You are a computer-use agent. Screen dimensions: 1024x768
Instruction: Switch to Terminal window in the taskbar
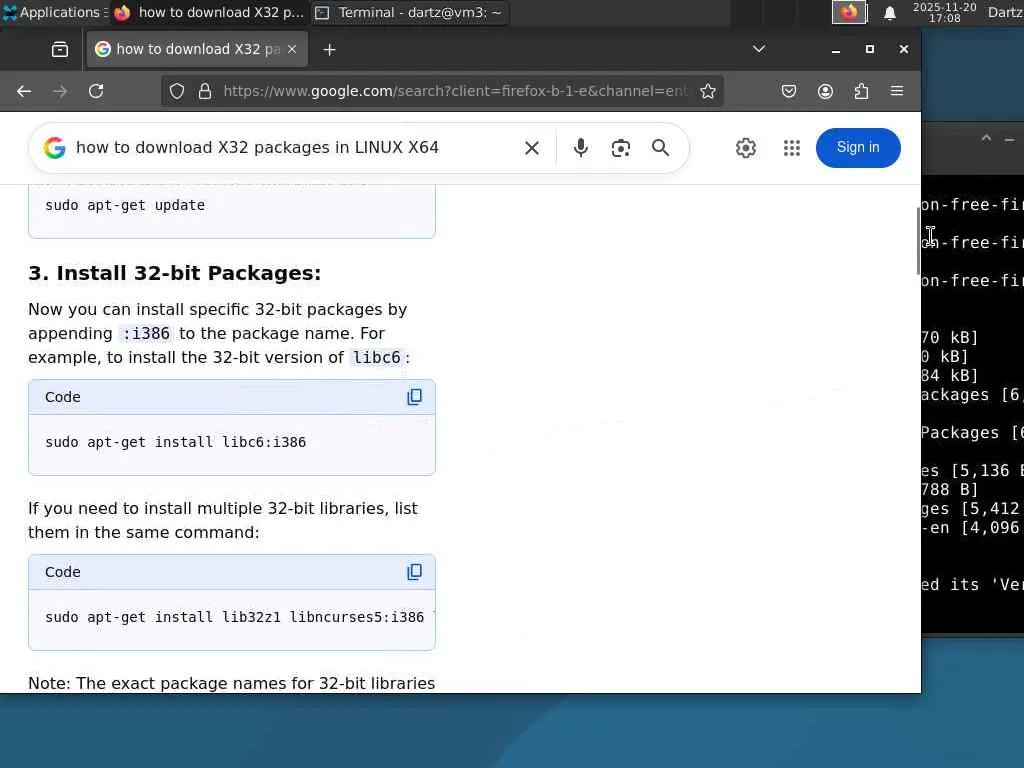click(409, 12)
